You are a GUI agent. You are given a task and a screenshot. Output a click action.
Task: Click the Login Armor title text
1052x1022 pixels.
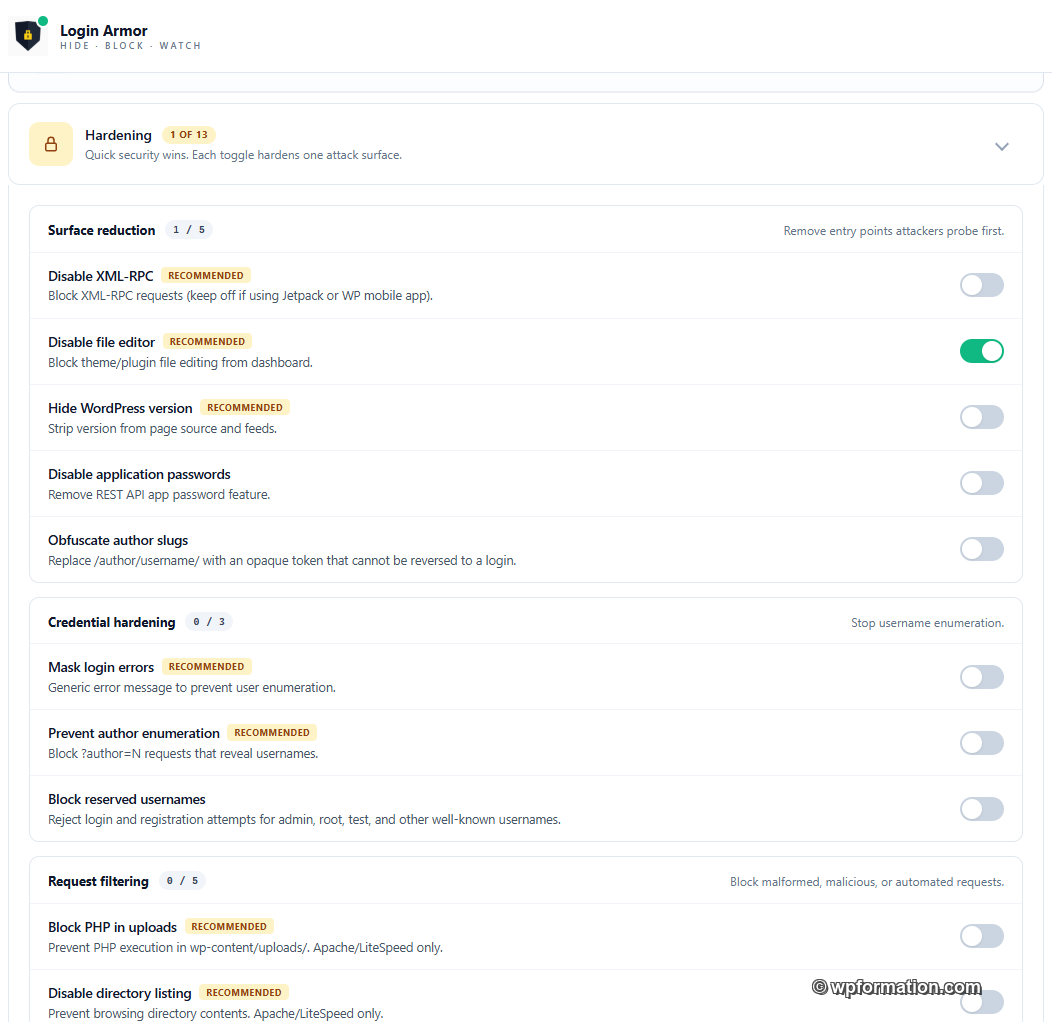pyautogui.click(x=103, y=31)
